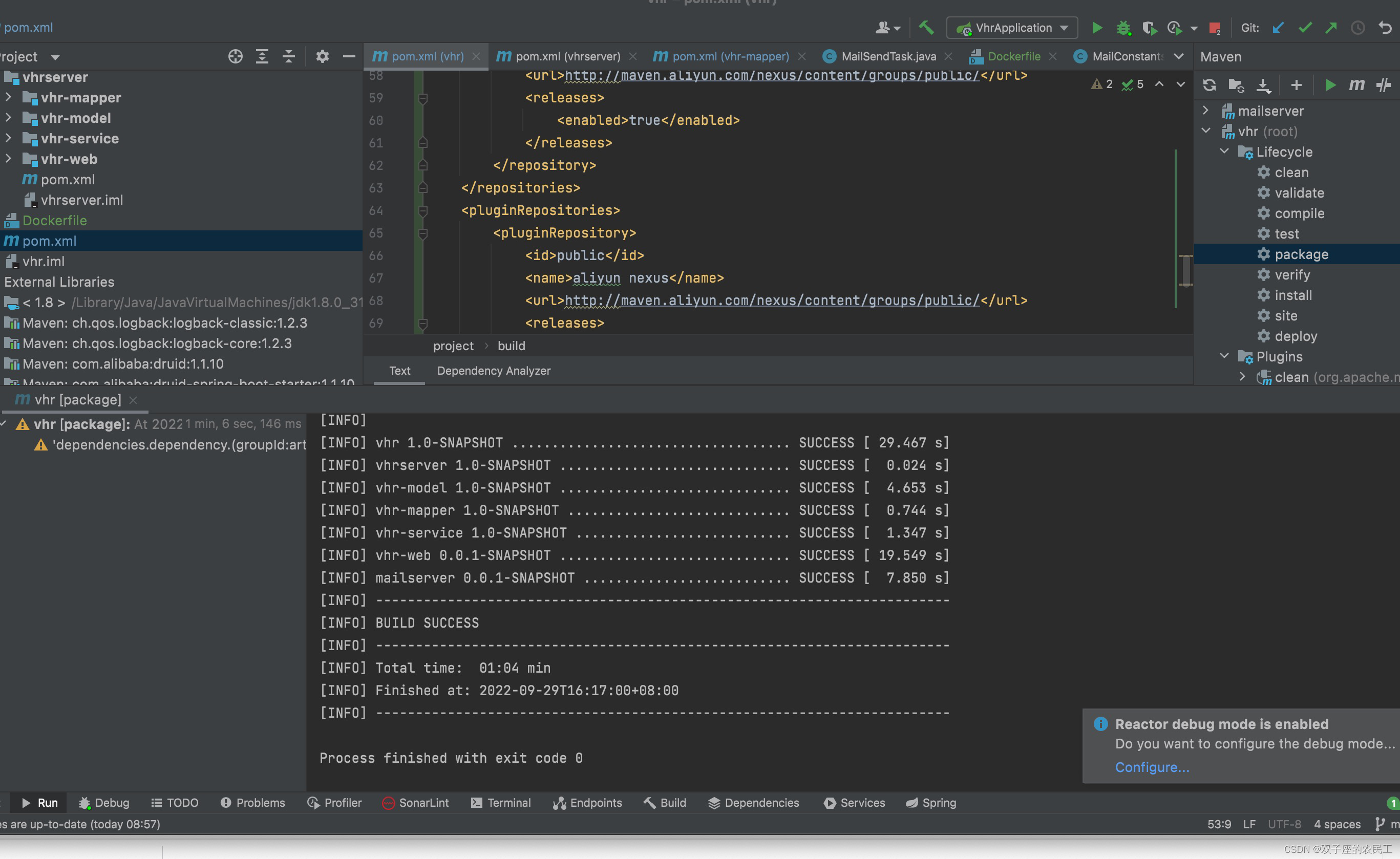
Task: Toggle Skip Tests mode in Maven panel
Action: (x=1385, y=85)
